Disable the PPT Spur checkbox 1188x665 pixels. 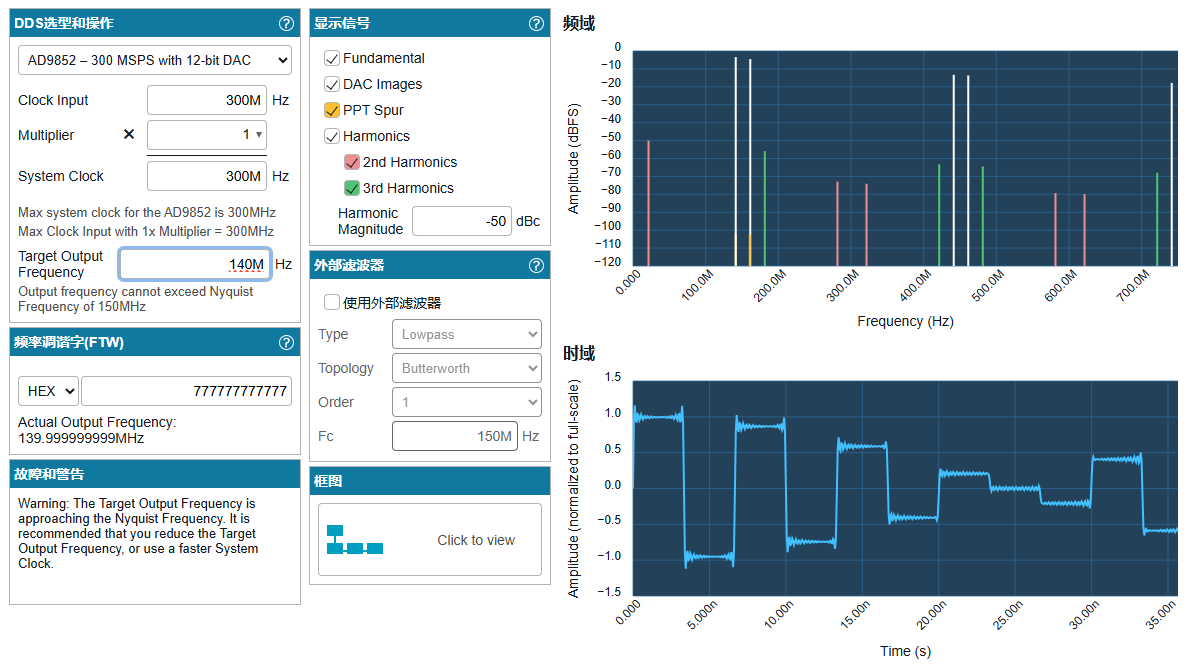tap(332, 110)
